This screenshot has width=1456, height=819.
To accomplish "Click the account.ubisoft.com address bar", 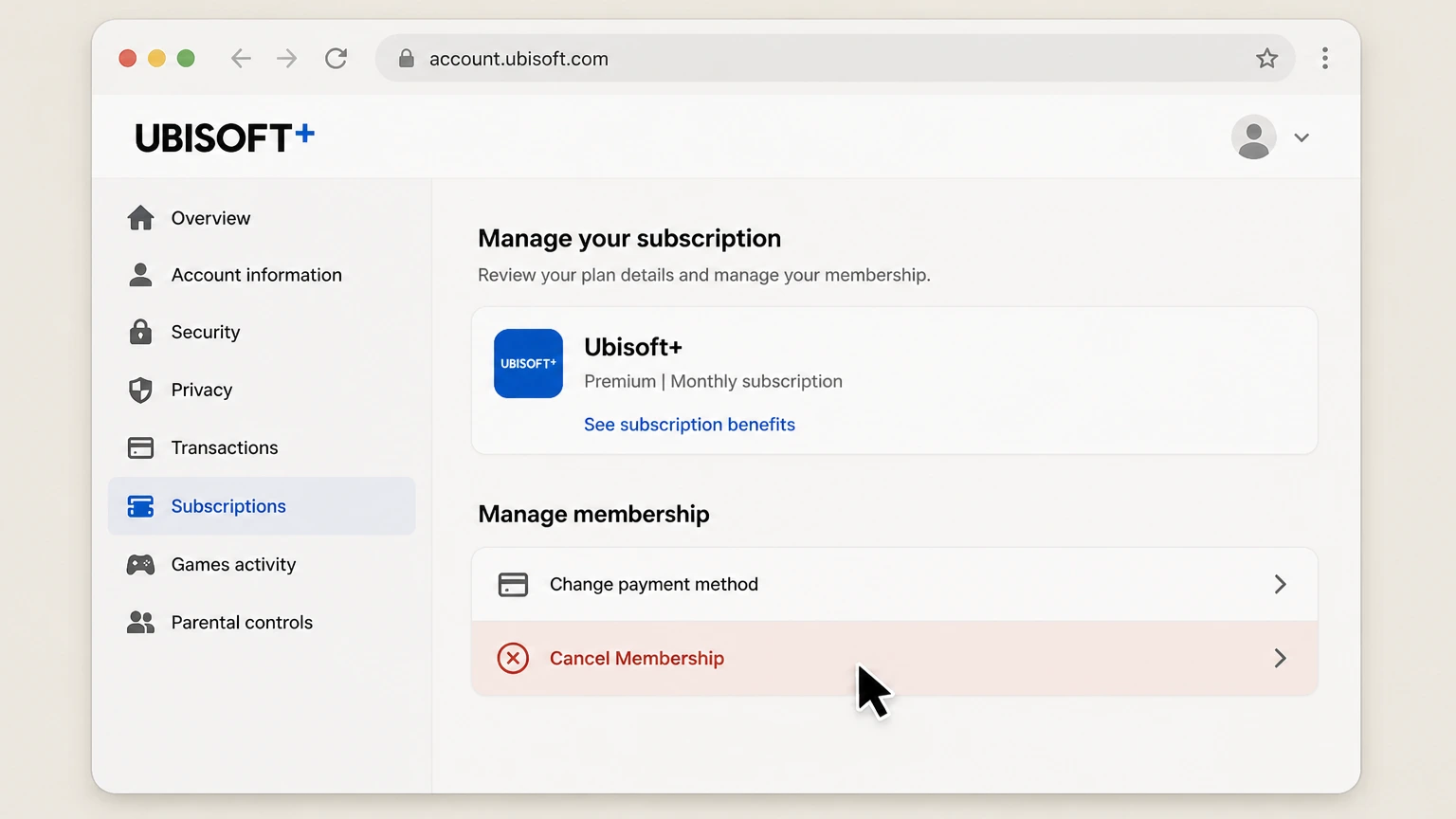I will pos(834,59).
